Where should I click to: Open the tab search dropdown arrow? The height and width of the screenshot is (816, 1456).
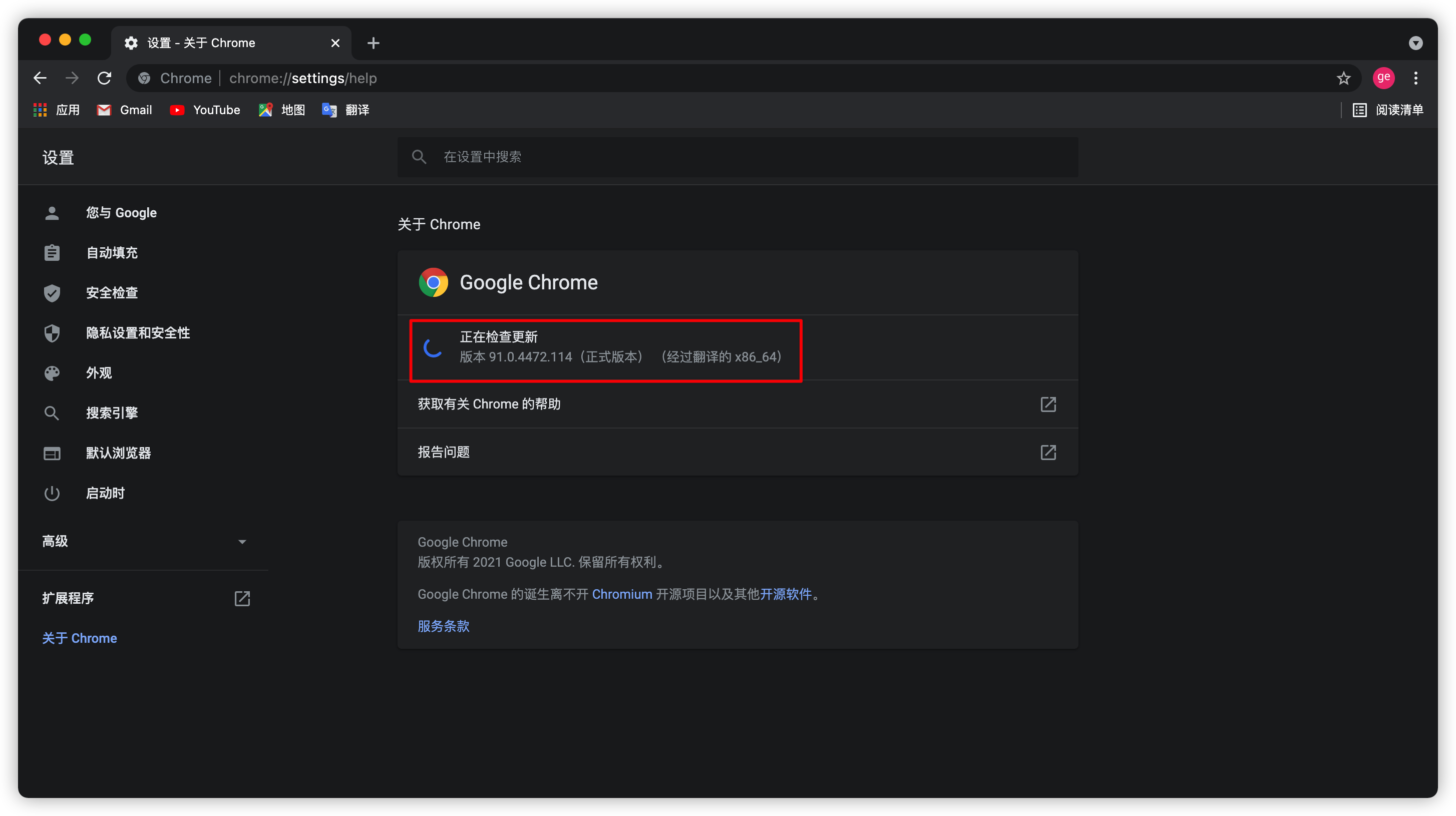point(1415,43)
